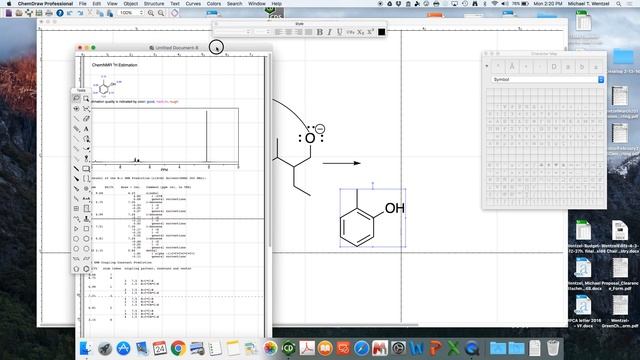640x360 pixels.
Task: Click the NMR spectrum plot in Untitled Document
Action: (x=164, y=137)
